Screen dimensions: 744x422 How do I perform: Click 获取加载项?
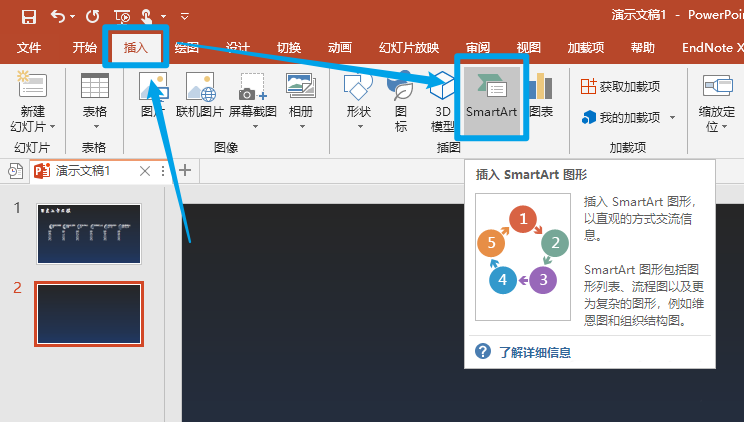coord(621,86)
